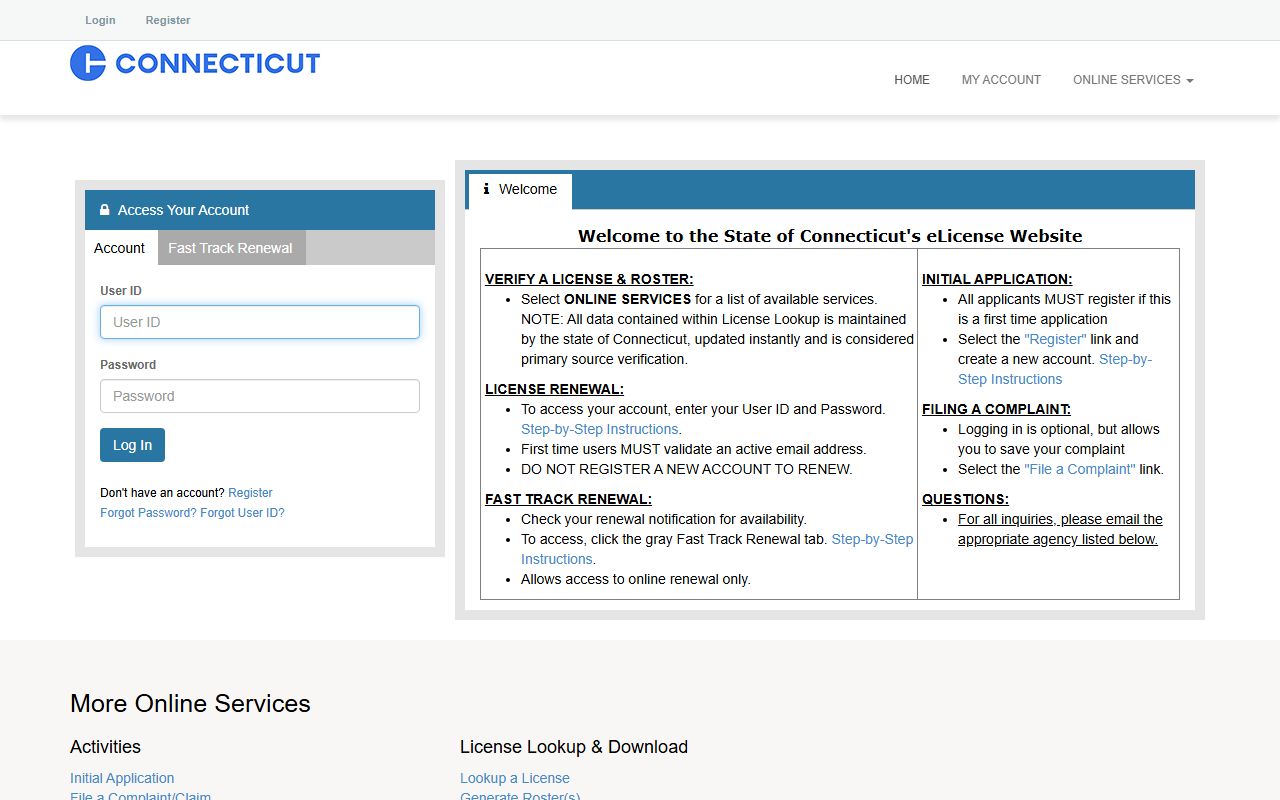Click the More Online Services heading
The width and height of the screenshot is (1280, 800).
190,703
